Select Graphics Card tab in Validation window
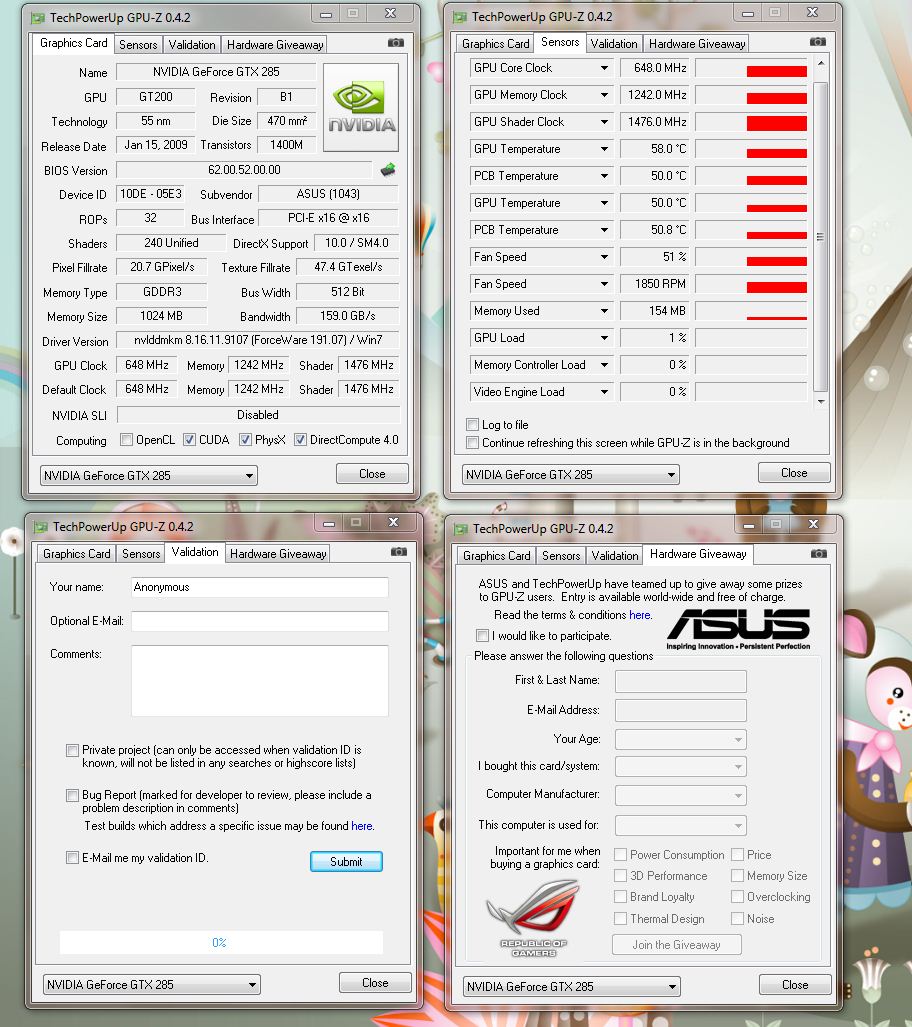This screenshot has width=912, height=1027. click(77, 553)
